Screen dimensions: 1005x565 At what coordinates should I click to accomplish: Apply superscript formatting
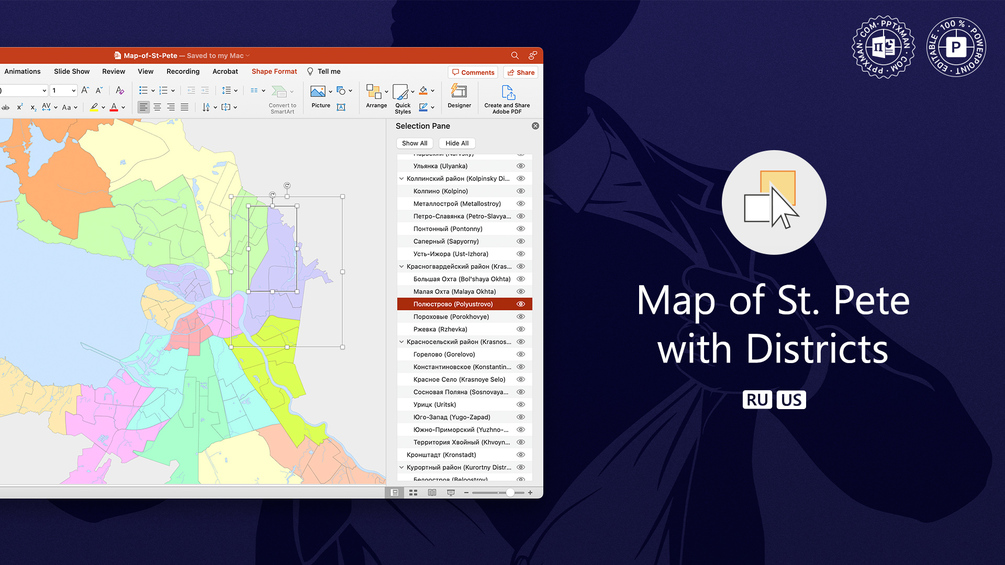(x=20, y=107)
